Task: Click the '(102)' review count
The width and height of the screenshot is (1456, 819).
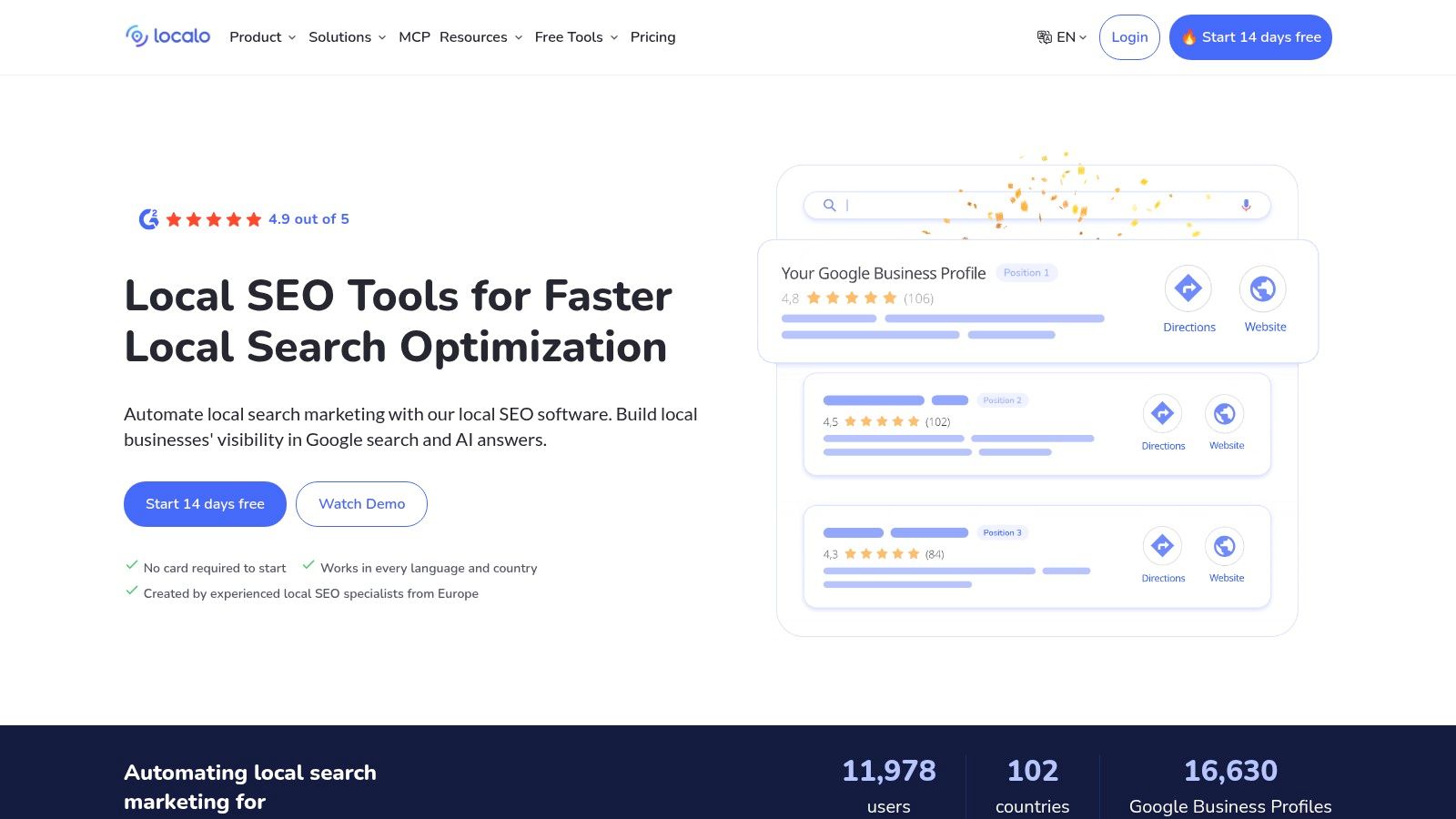Action: [937, 422]
